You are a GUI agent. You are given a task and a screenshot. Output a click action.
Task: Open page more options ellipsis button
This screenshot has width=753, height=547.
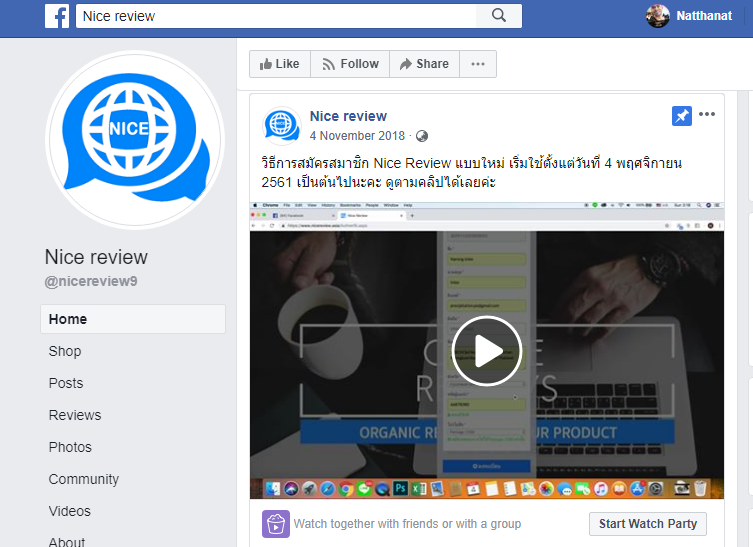point(478,64)
